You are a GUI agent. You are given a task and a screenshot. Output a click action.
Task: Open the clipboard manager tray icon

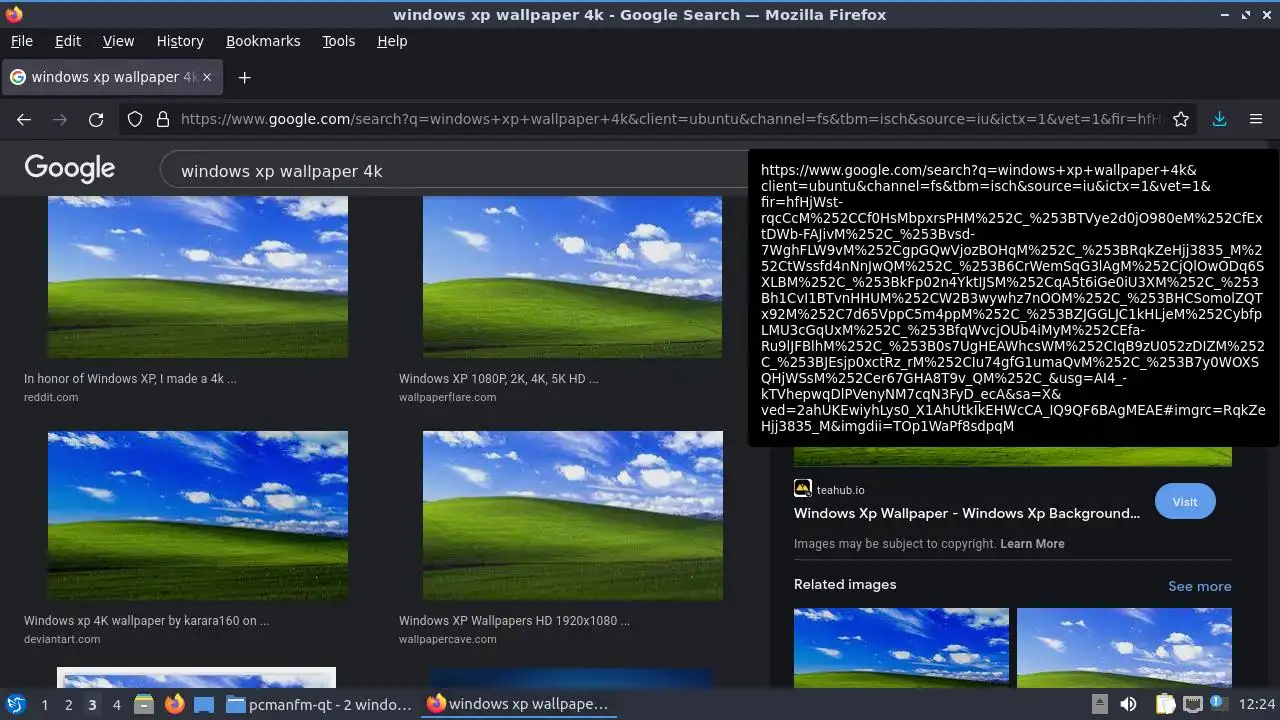point(1165,704)
